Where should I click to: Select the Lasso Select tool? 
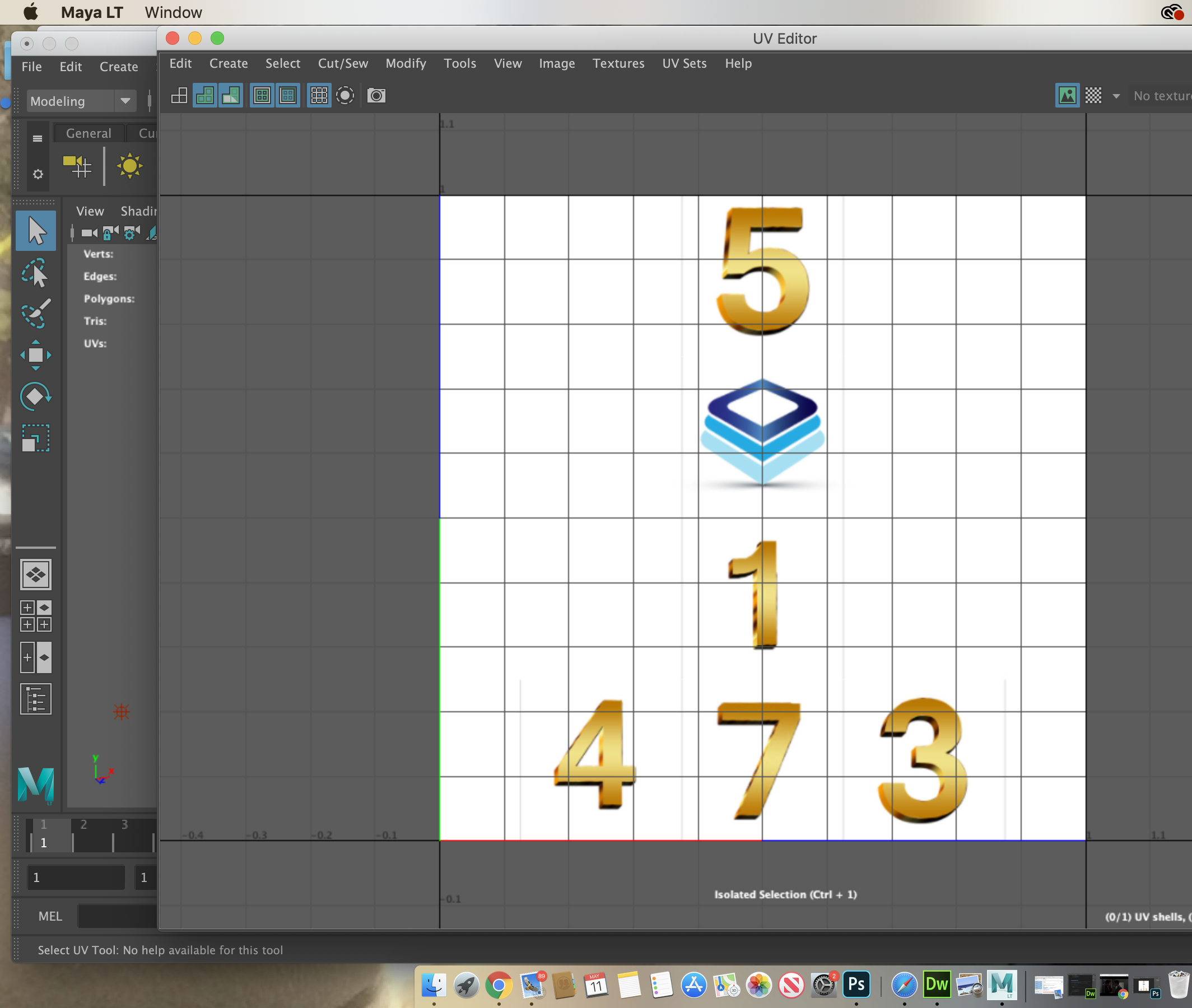tap(36, 273)
